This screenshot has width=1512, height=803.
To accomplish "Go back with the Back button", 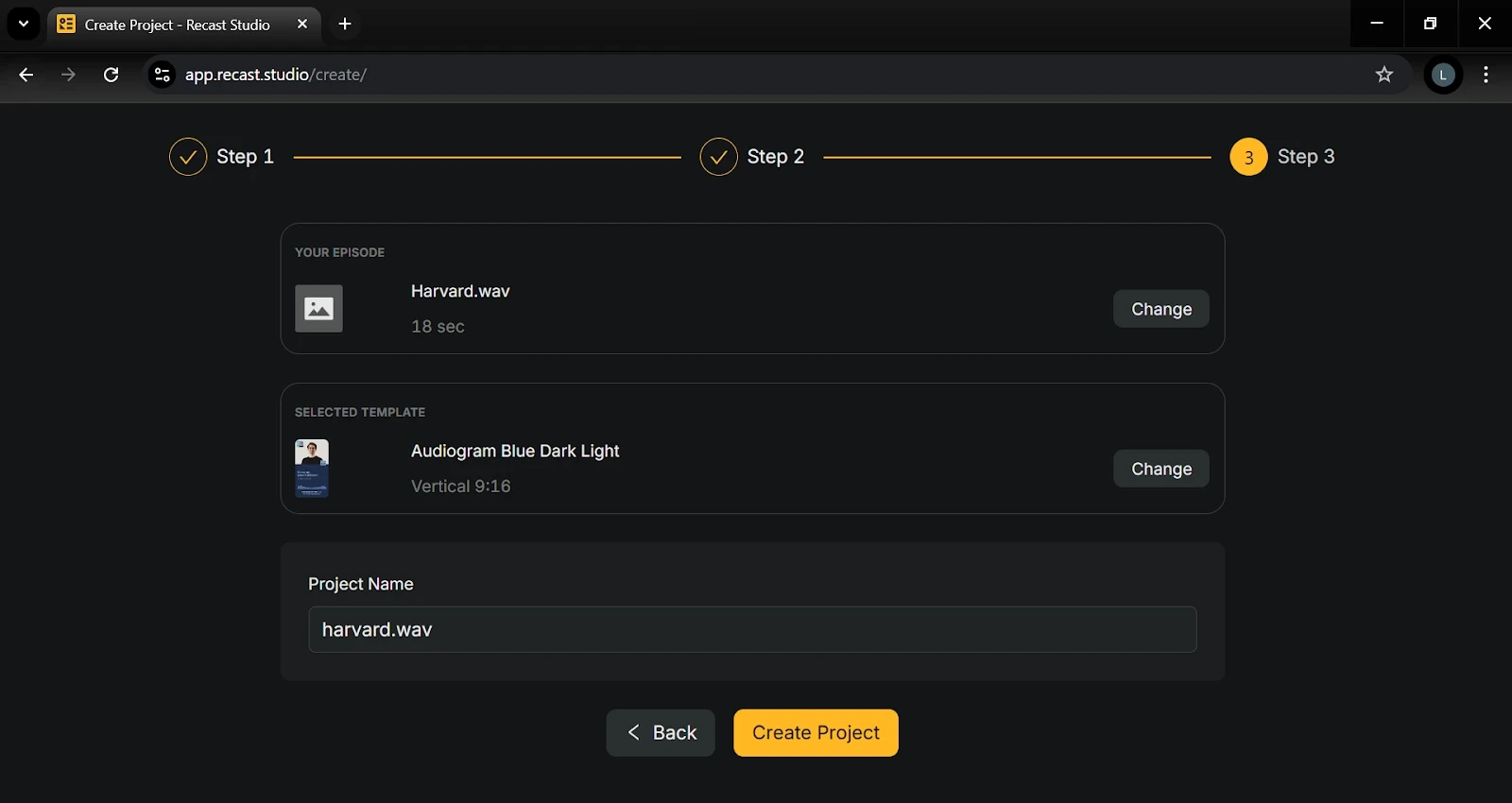I will pyautogui.click(x=661, y=733).
